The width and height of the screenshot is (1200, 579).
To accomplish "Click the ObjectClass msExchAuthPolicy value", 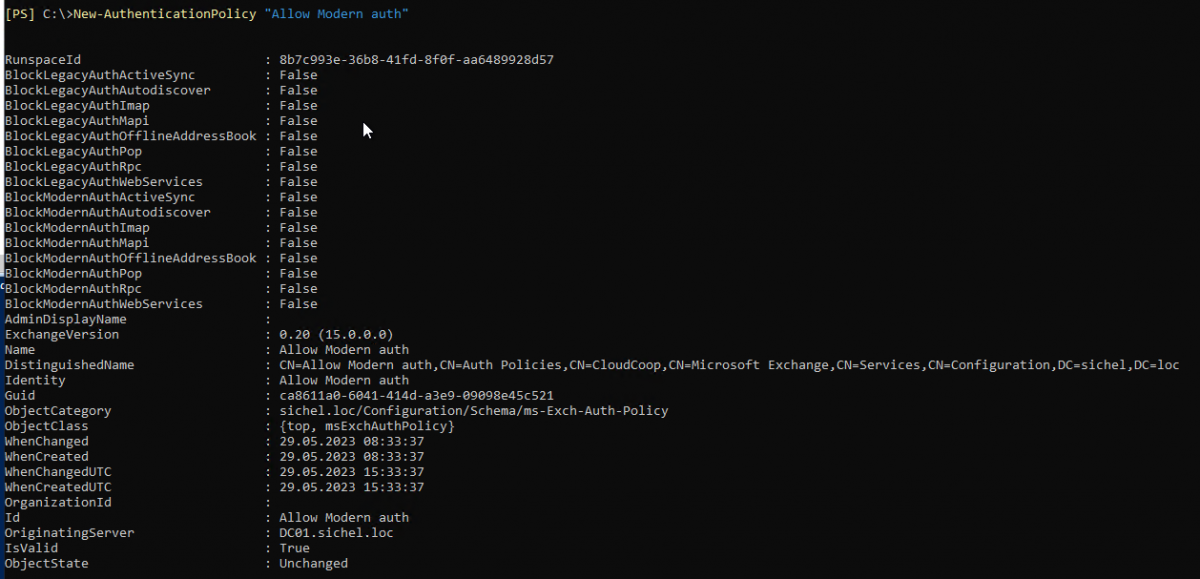I will click(367, 426).
